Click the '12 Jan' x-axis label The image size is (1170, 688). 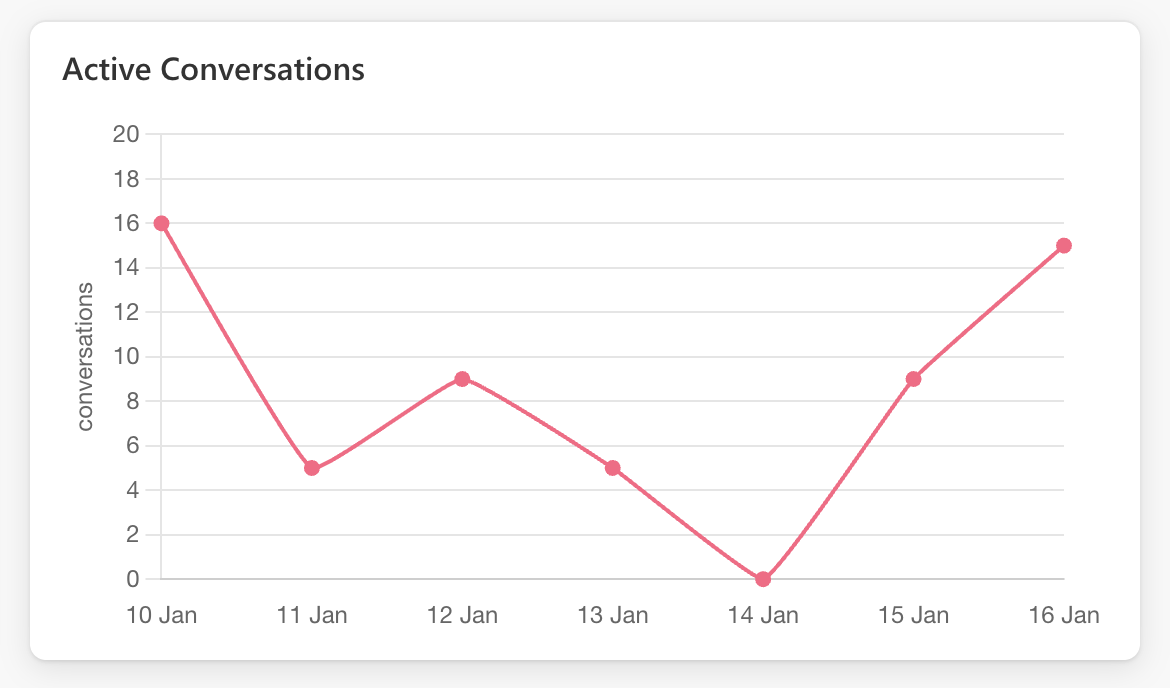click(x=462, y=615)
